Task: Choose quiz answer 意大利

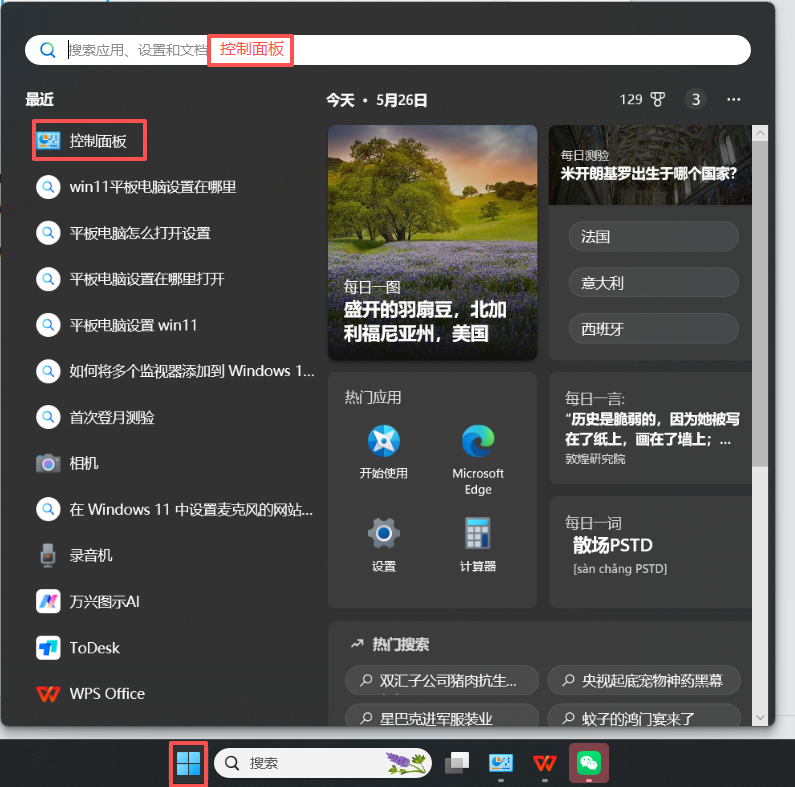Action: [653, 282]
